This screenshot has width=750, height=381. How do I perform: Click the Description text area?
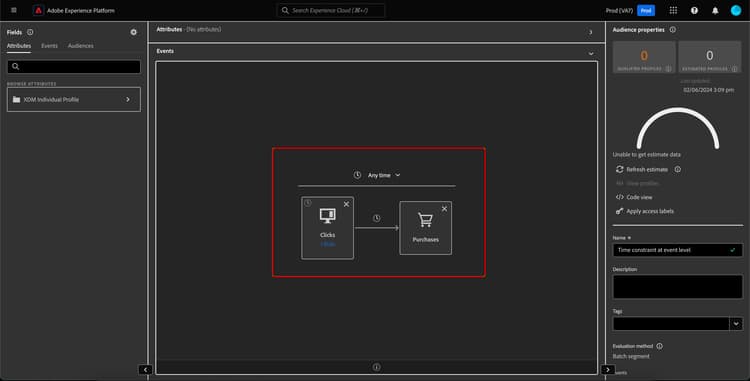678,287
